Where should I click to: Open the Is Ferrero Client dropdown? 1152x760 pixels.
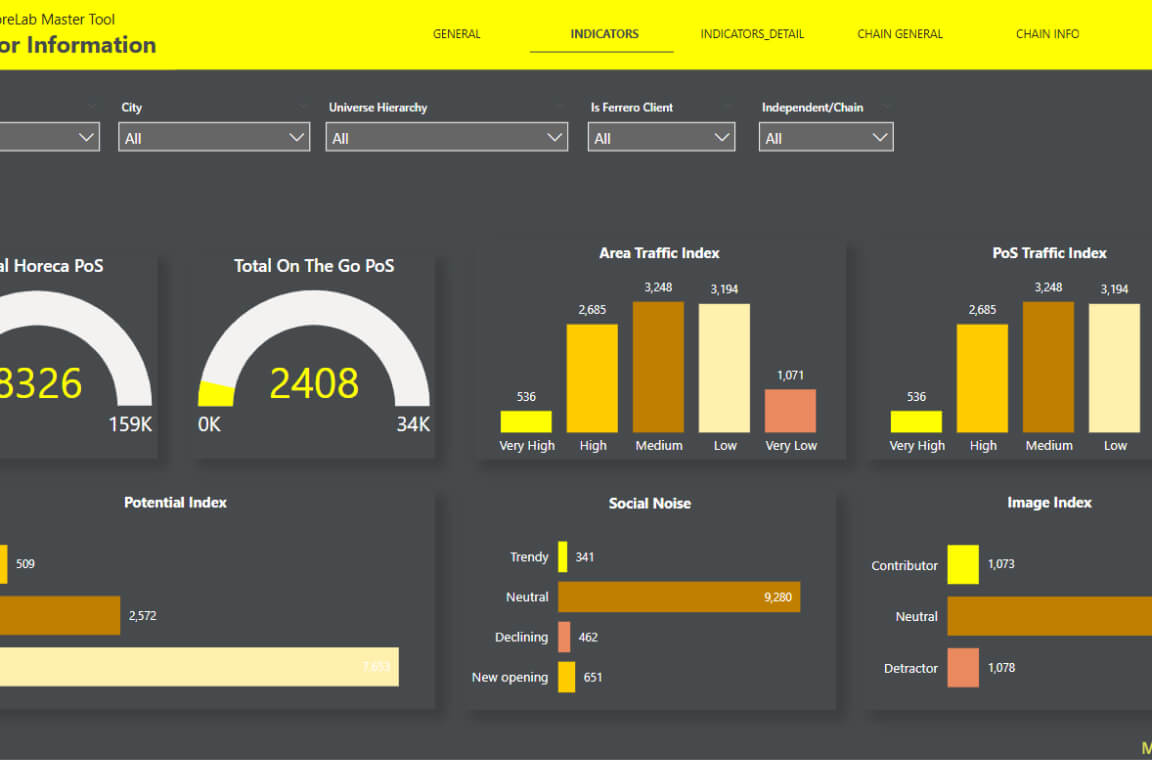[x=660, y=137]
